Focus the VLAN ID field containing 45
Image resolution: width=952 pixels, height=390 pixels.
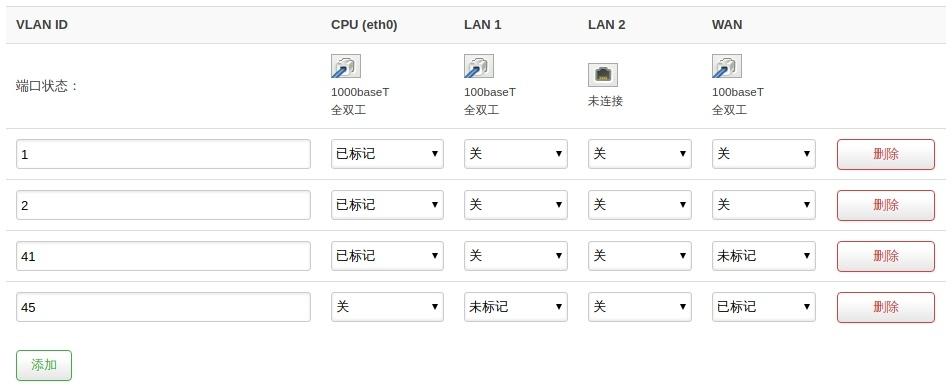(x=163, y=307)
